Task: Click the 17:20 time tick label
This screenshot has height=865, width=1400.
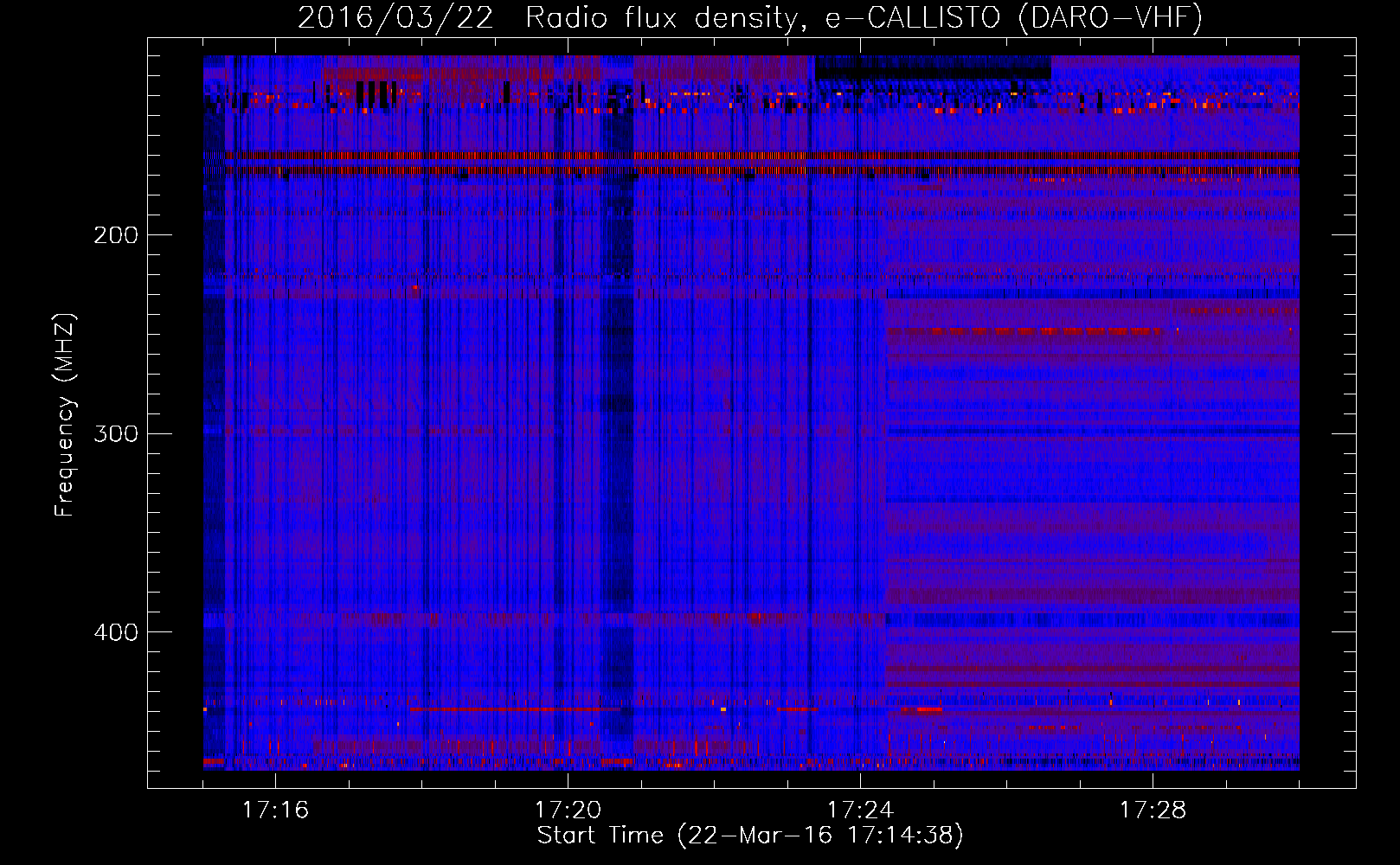Action: point(568,810)
